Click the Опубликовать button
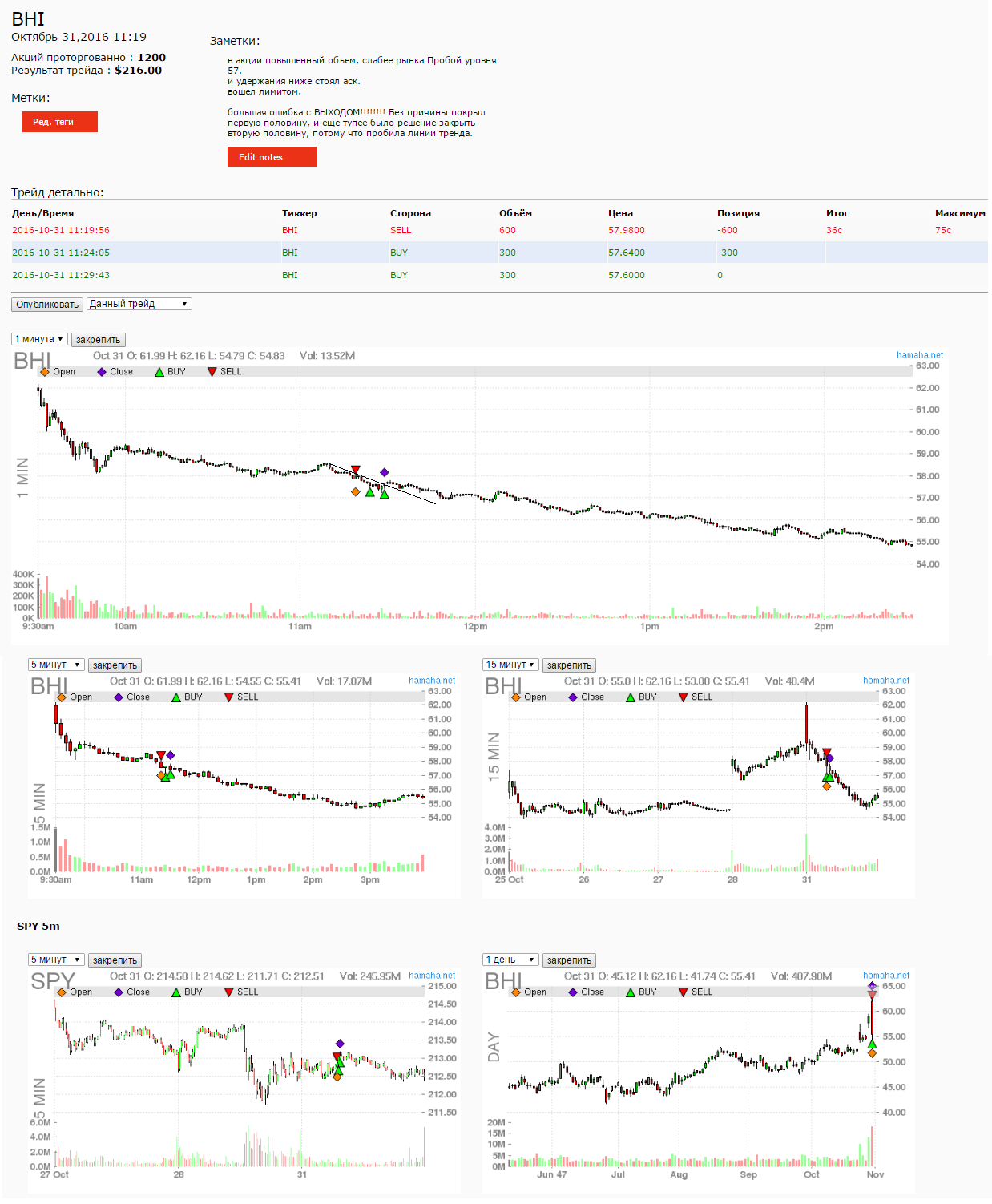This screenshot has width=992, height=1204. (47, 305)
